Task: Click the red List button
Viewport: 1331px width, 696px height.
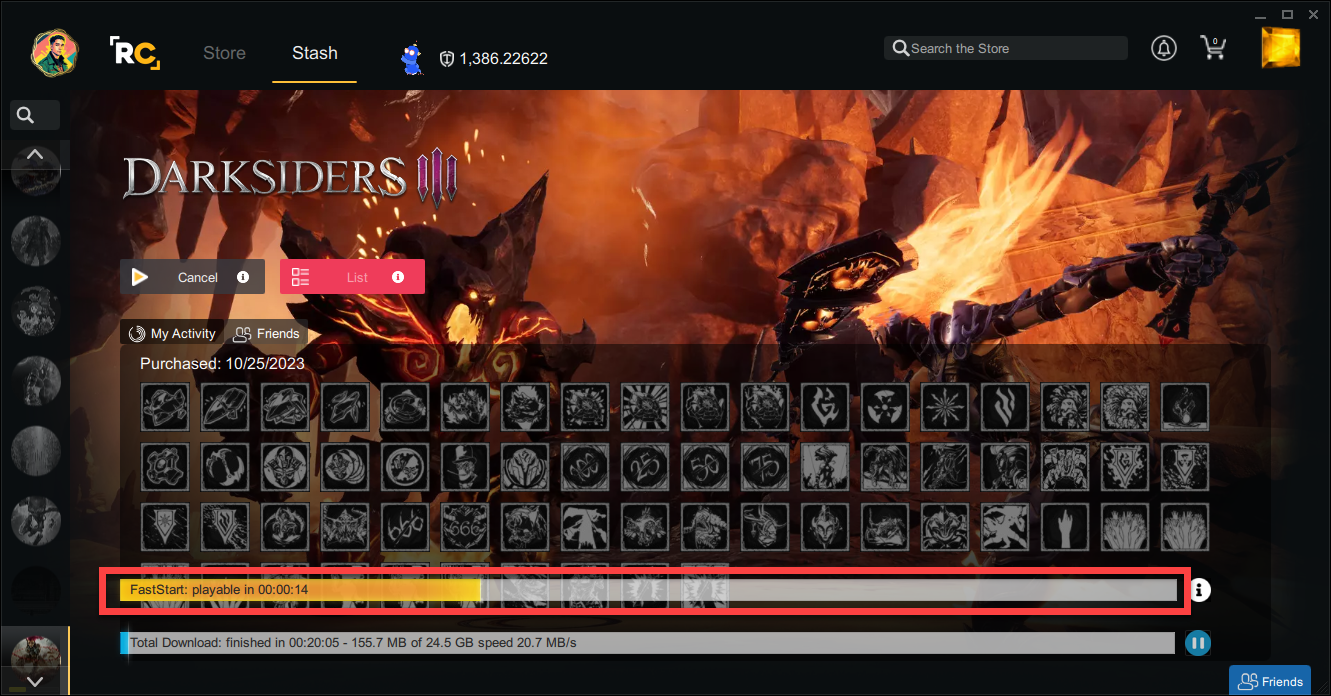Action: pos(352,277)
